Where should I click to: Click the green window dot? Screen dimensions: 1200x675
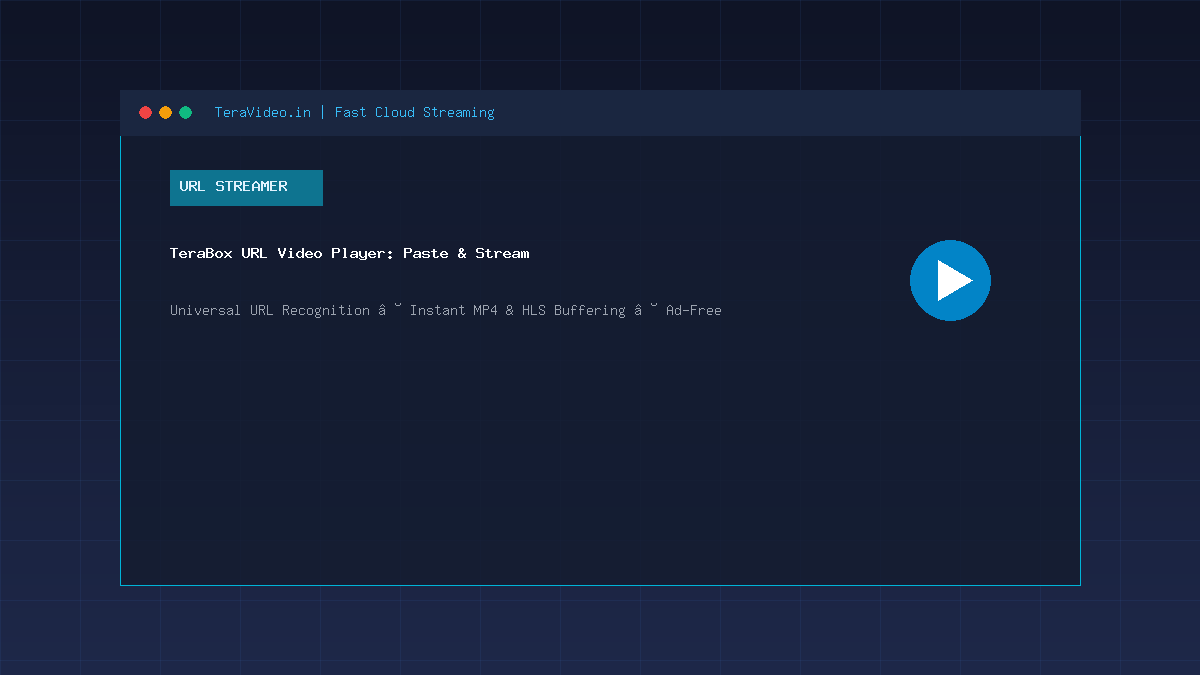[x=186, y=113]
